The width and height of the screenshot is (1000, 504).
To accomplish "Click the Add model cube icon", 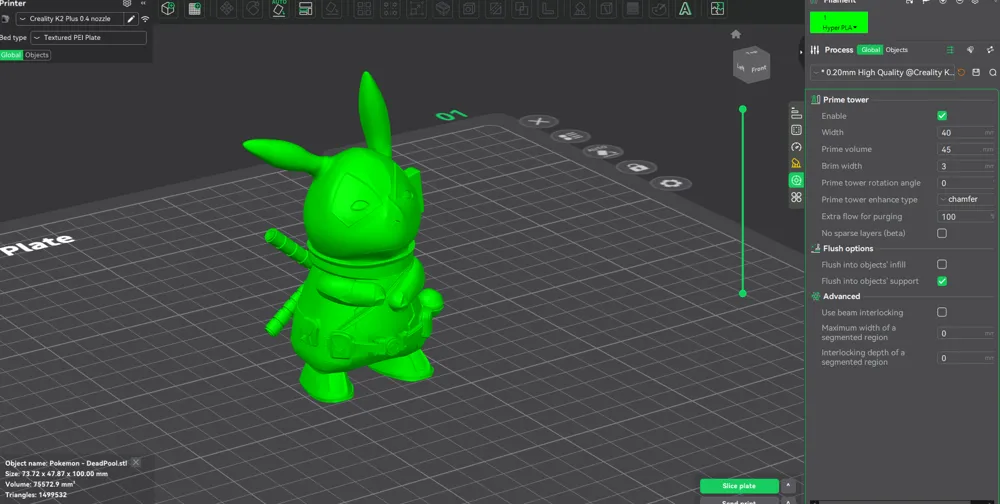I will click(x=168, y=8).
